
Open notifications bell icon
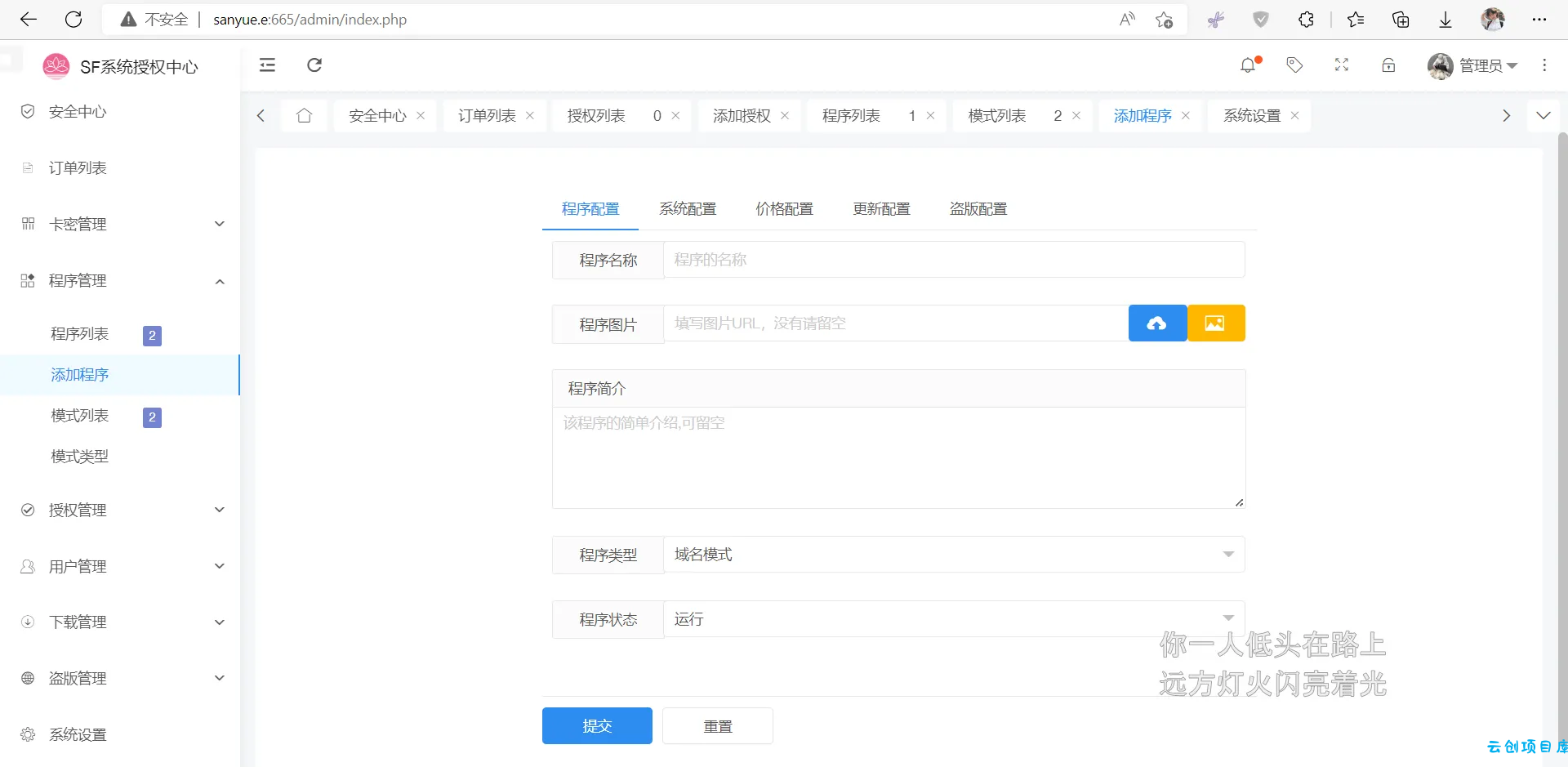coord(1248,65)
